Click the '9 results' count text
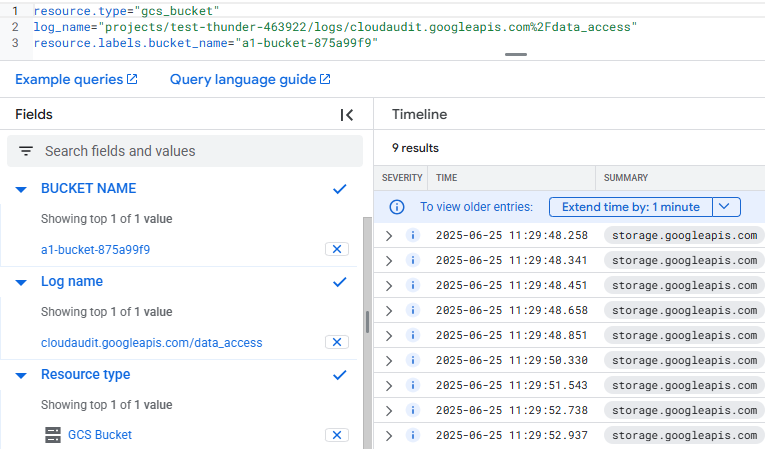 (415, 148)
